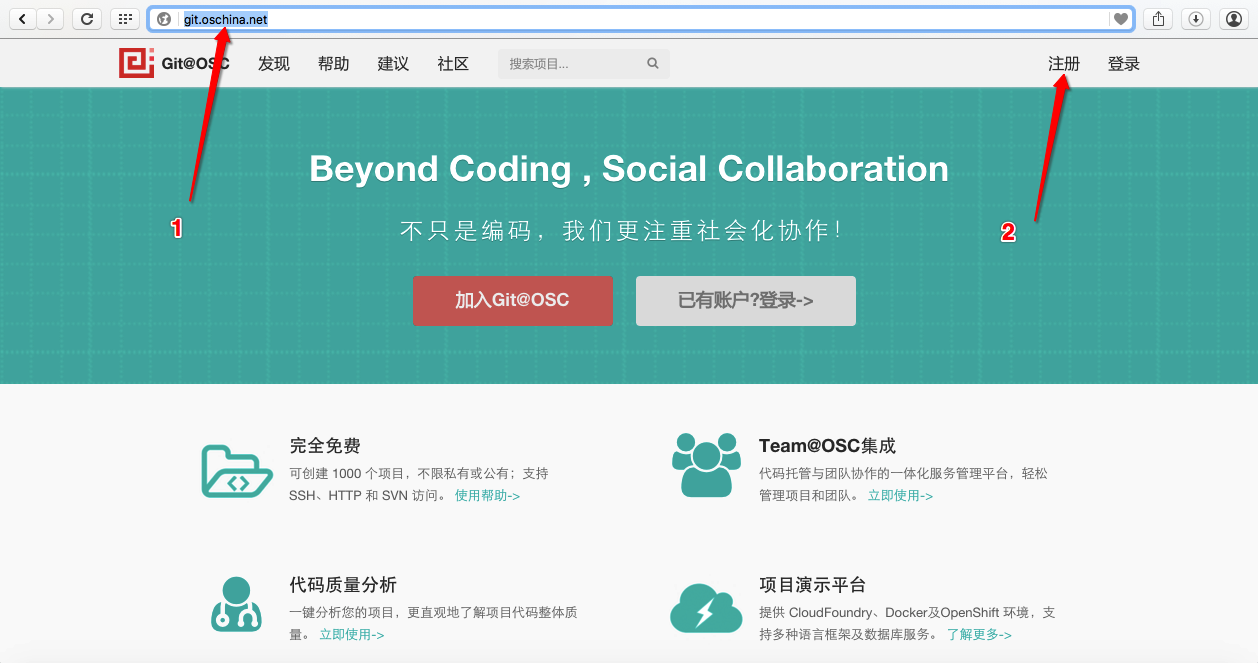
Task: Open 立即使用-> link under Team@OSC集成
Action: coord(900,496)
